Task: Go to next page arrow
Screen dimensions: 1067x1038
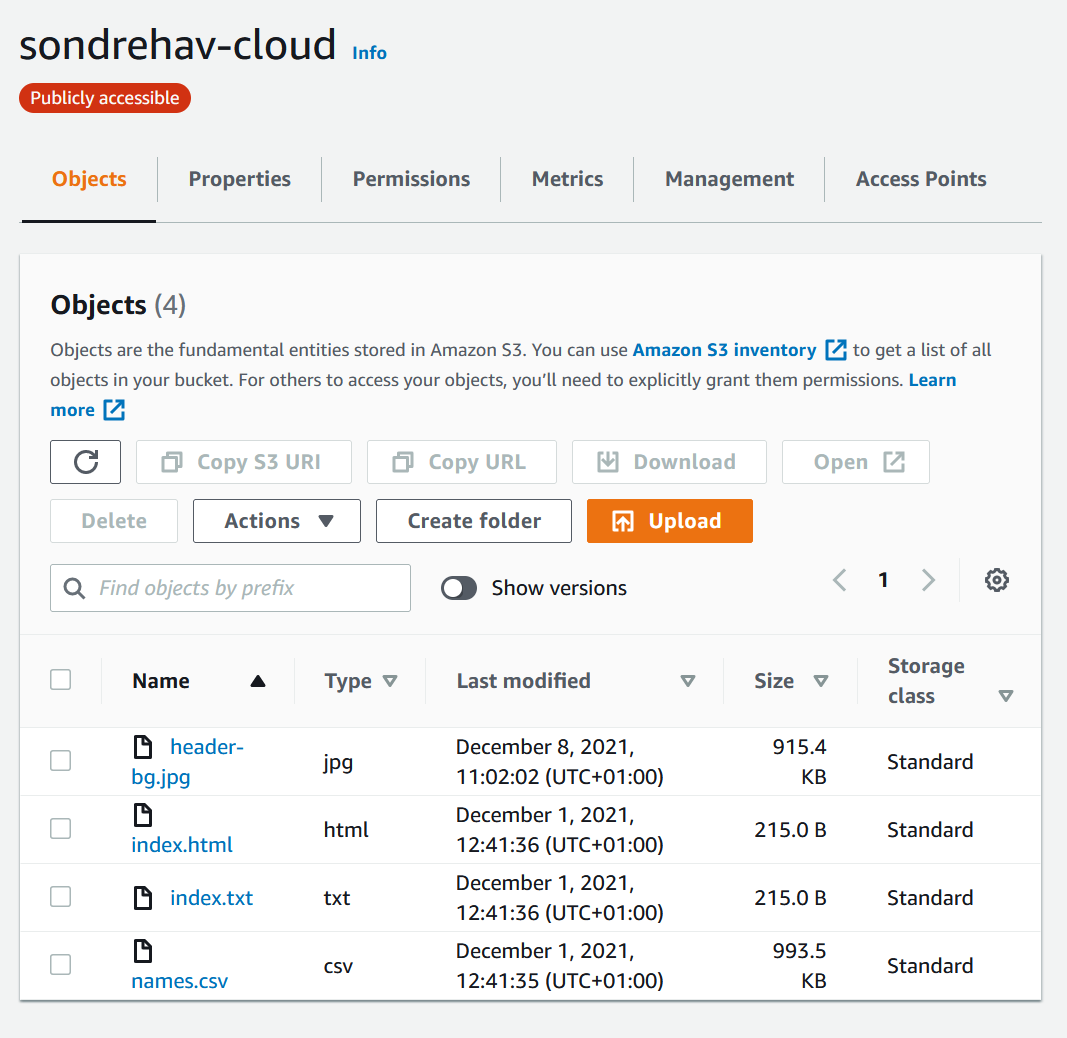Action: (928, 580)
